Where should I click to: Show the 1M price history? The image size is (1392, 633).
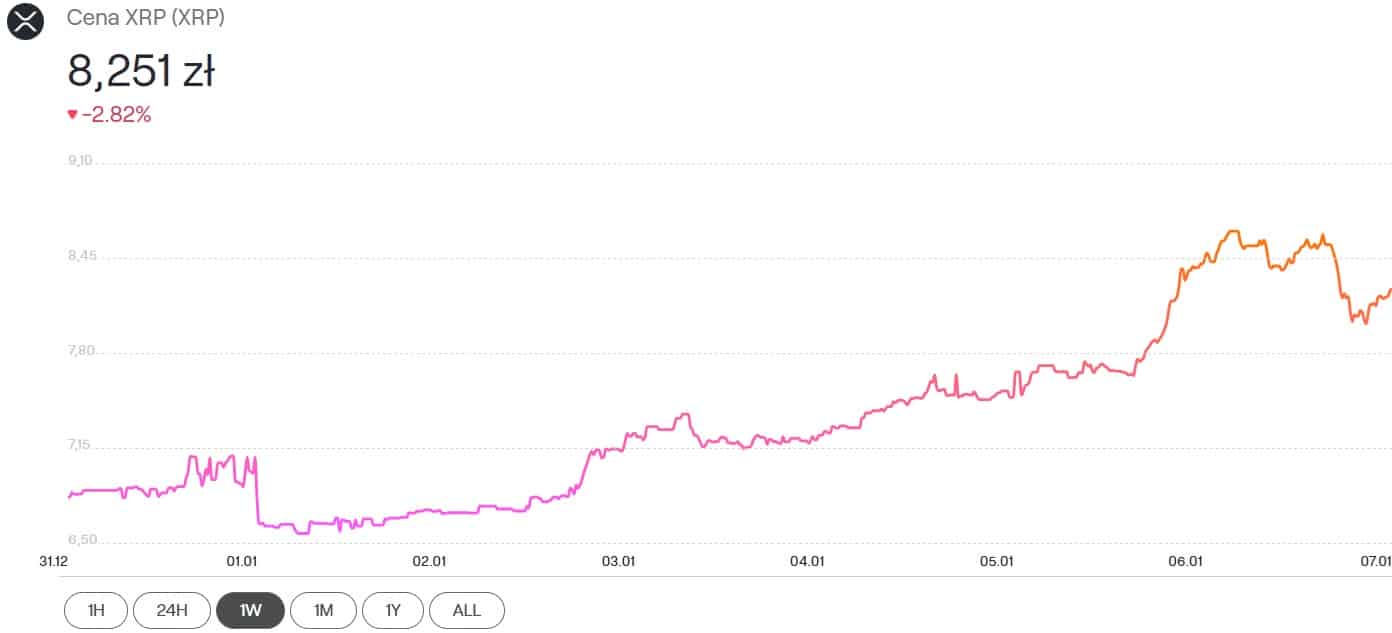pyautogui.click(x=323, y=609)
